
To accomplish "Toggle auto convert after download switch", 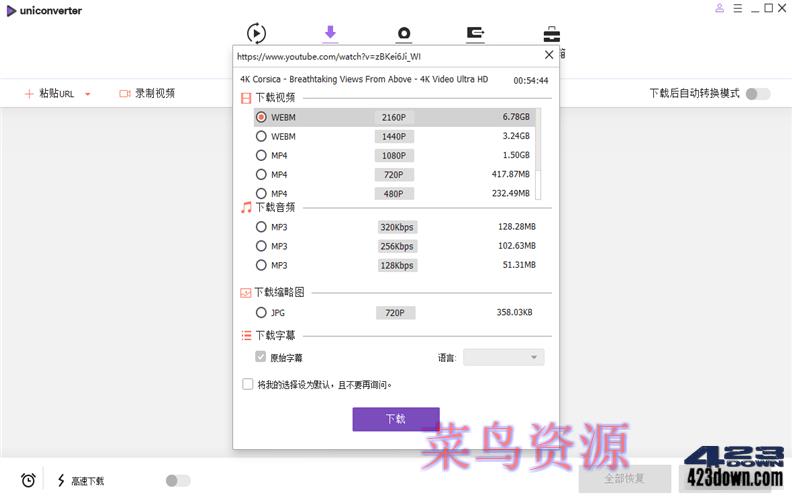I will pos(758,94).
